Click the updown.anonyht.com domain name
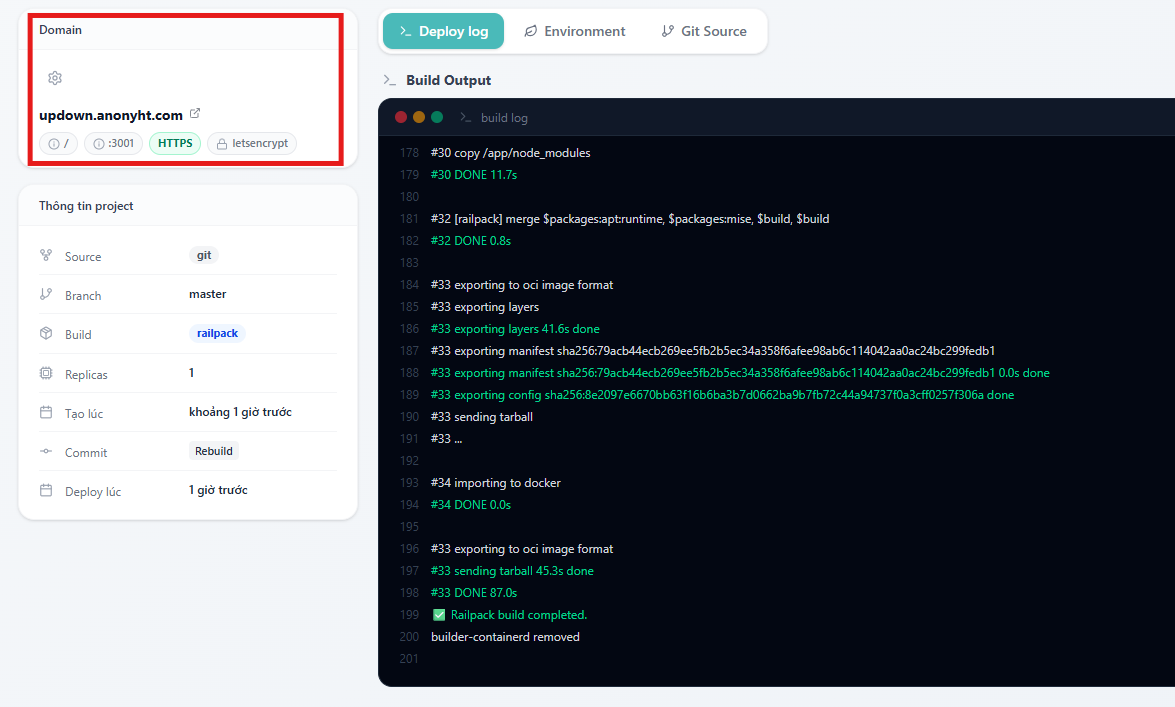Image resolution: width=1175 pixels, height=707 pixels. (111, 115)
